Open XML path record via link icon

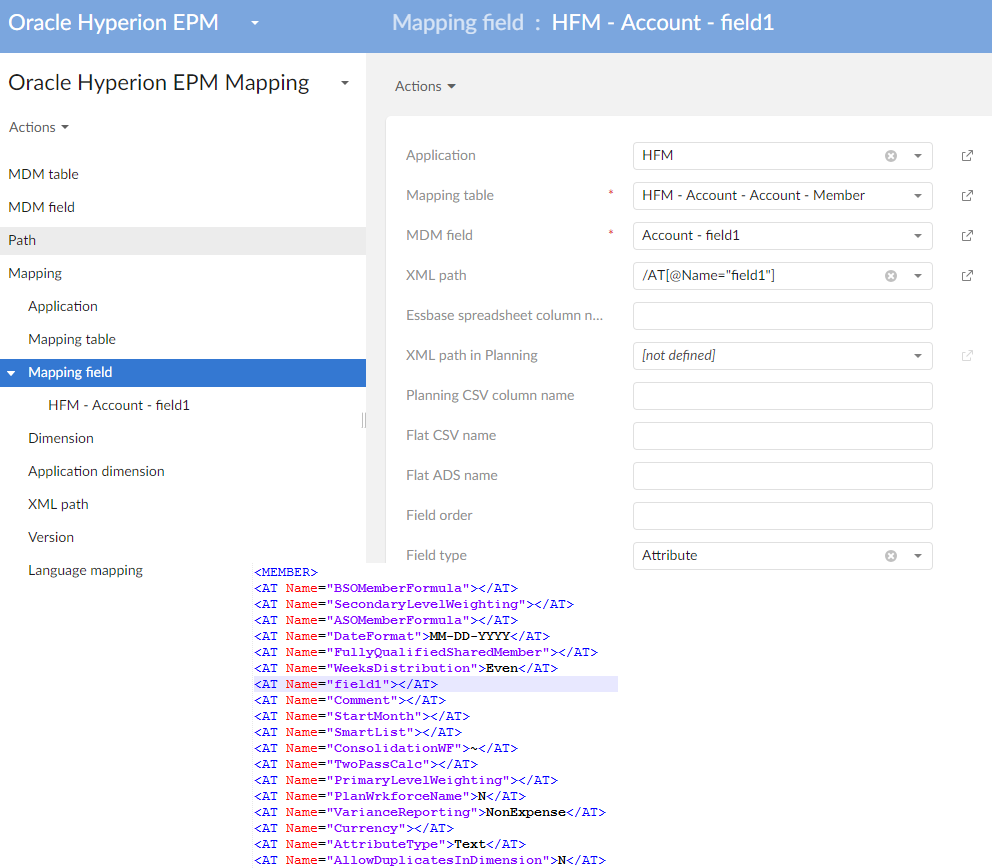[x=967, y=276]
